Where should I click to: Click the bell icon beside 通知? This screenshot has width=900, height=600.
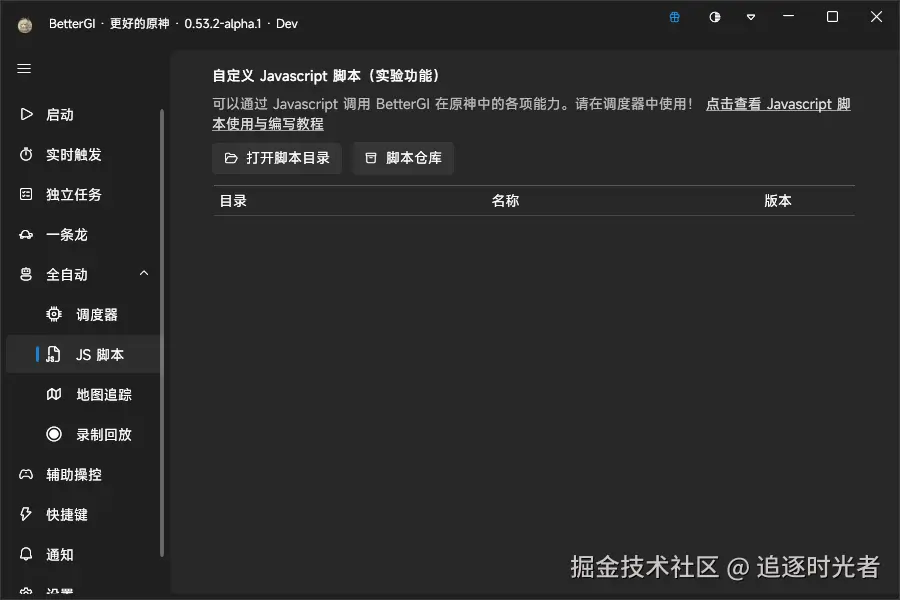tap(26, 554)
